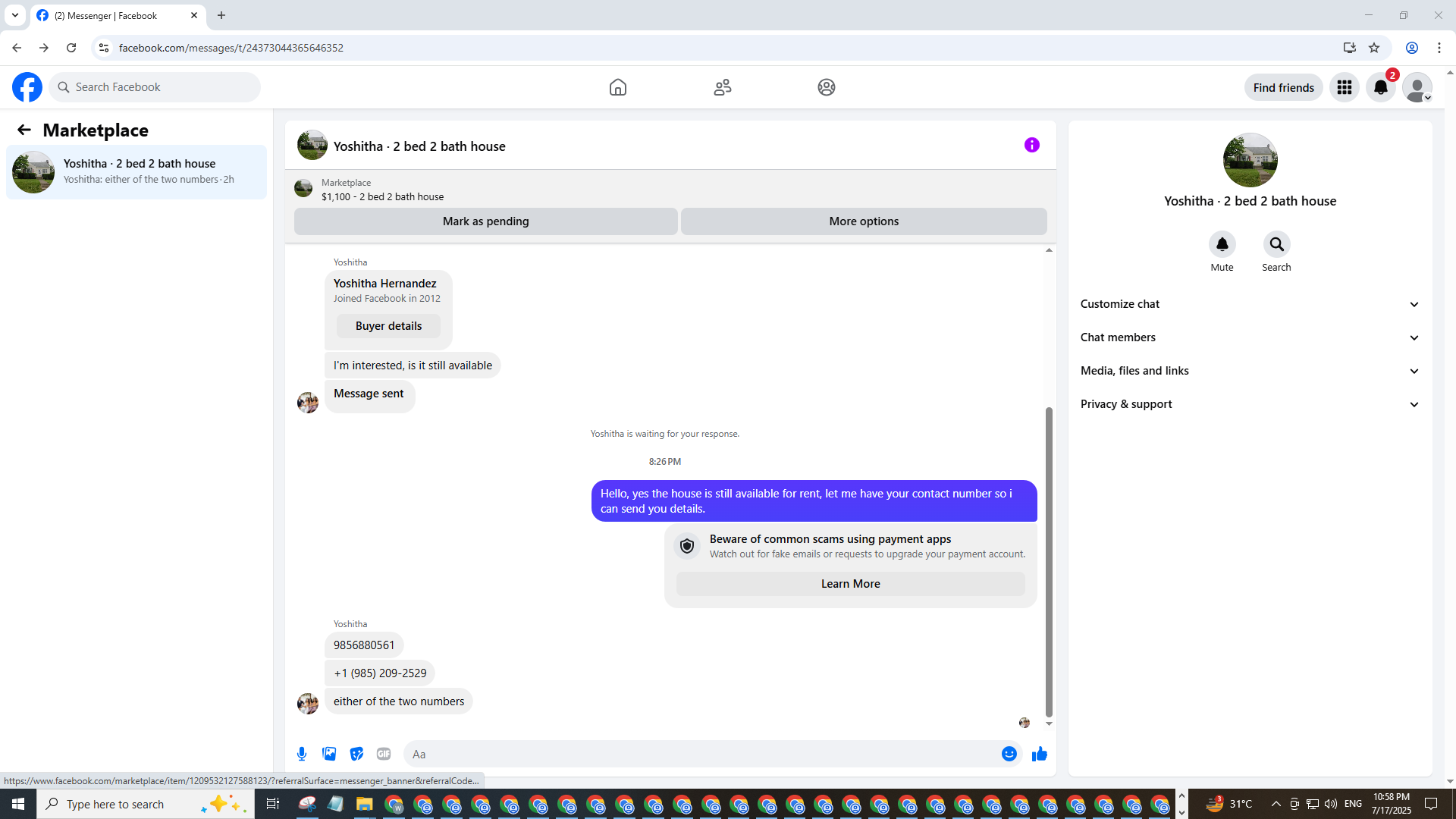Open the Friends icon in top navigation
This screenshot has width=1456, height=819.
[723, 87]
